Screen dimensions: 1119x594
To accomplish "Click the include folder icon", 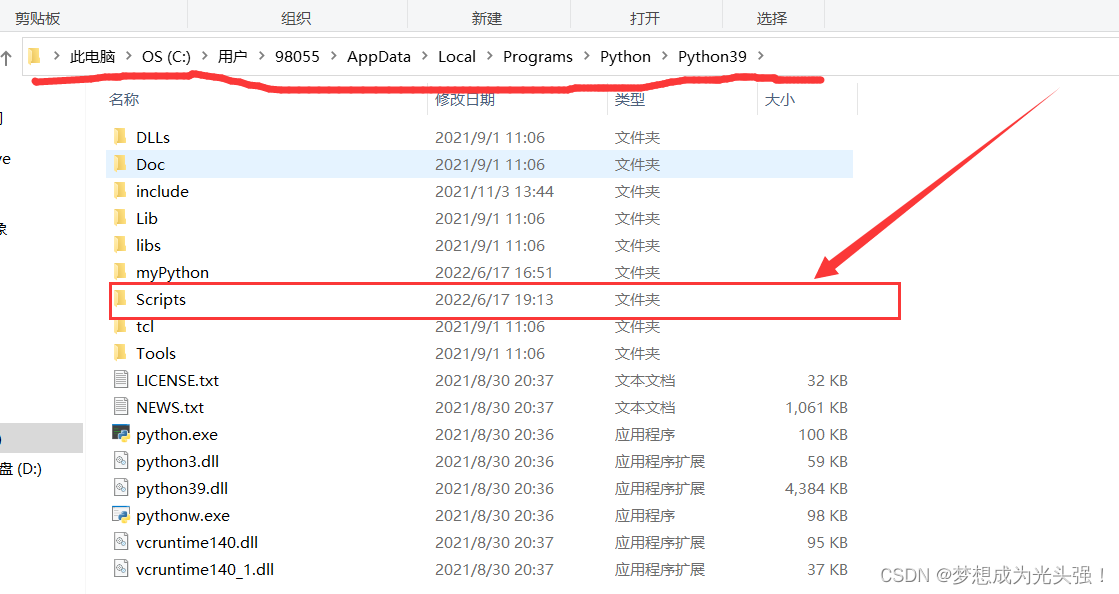I will tap(120, 191).
